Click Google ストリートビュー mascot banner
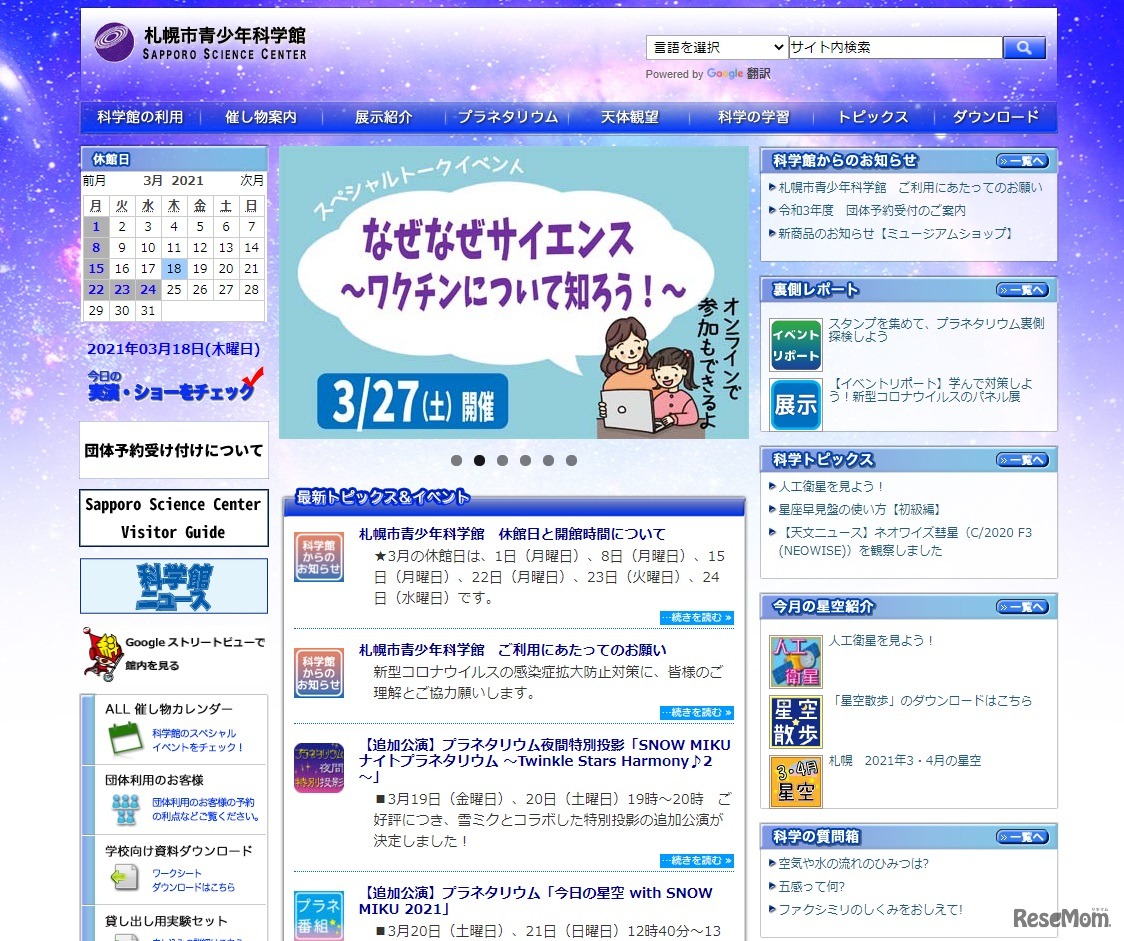1124x941 pixels. (x=174, y=654)
